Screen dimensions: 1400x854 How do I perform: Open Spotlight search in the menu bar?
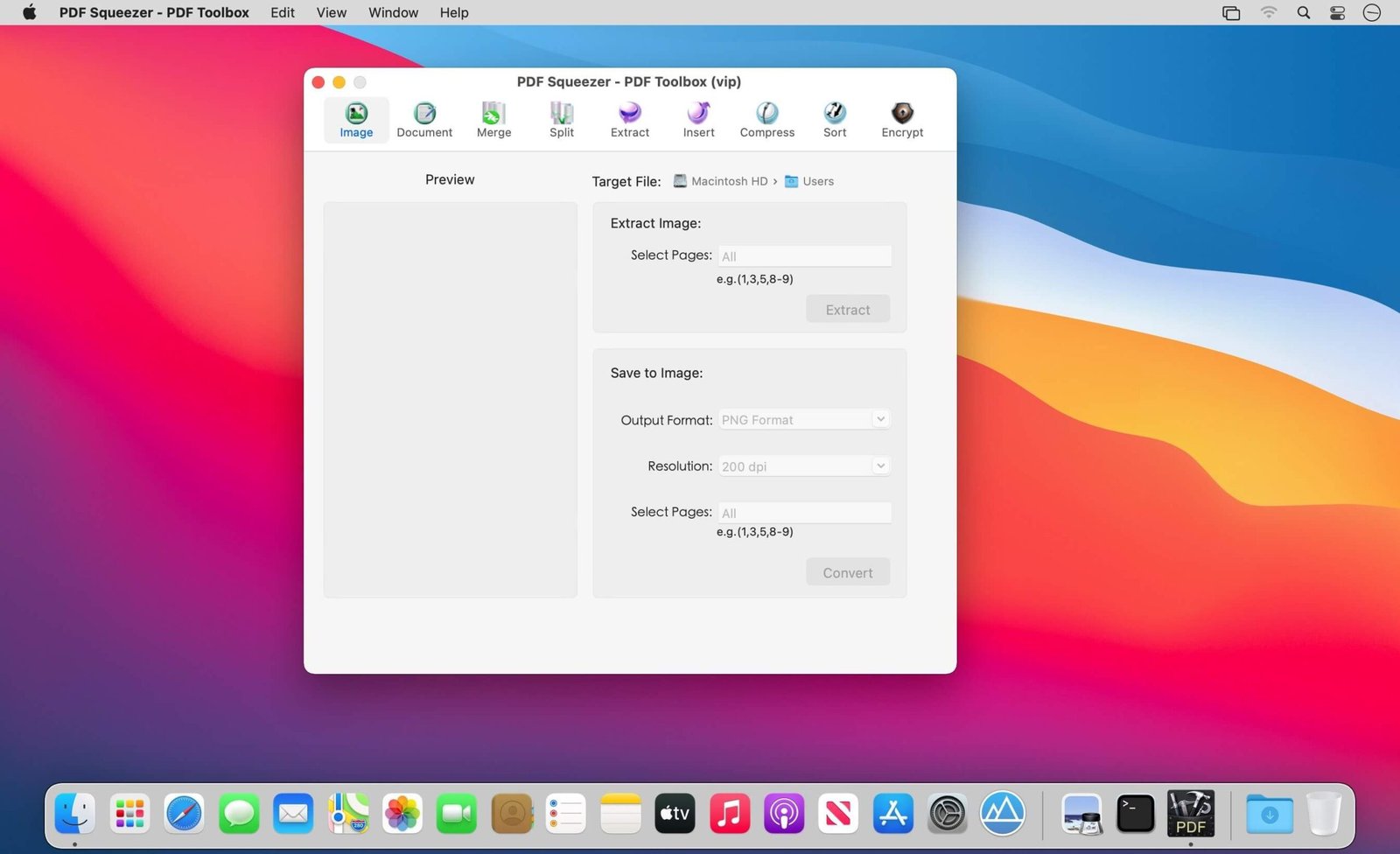pyautogui.click(x=1303, y=12)
